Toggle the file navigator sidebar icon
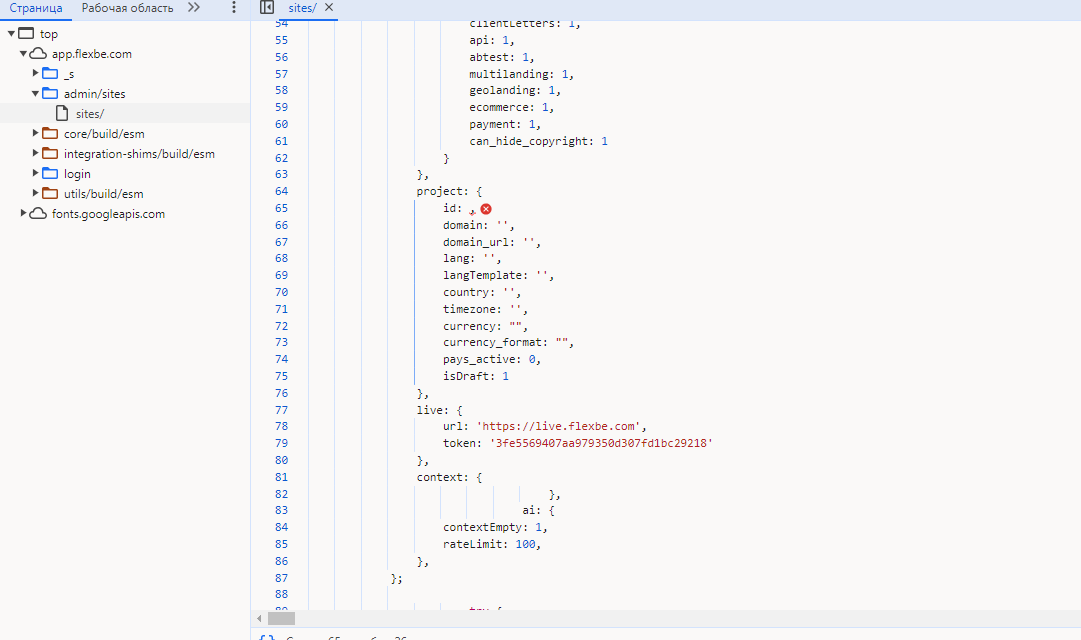Viewport: 1081px width, 640px height. [x=266, y=8]
